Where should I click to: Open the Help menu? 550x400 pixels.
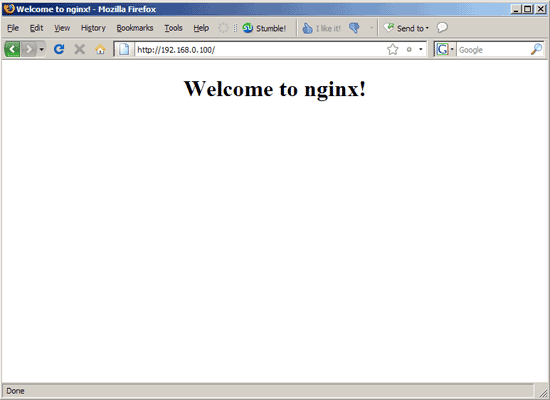click(201, 28)
